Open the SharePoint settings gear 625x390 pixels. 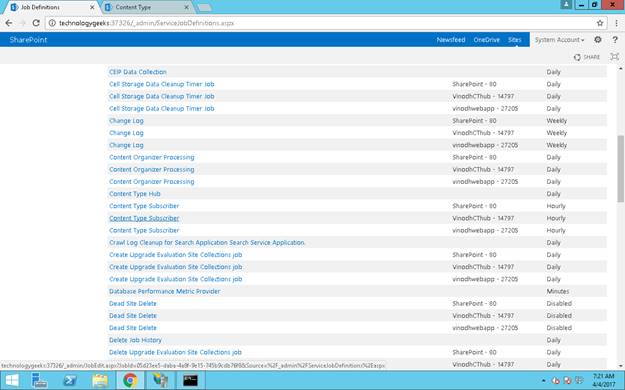pyautogui.click(x=597, y=39)
